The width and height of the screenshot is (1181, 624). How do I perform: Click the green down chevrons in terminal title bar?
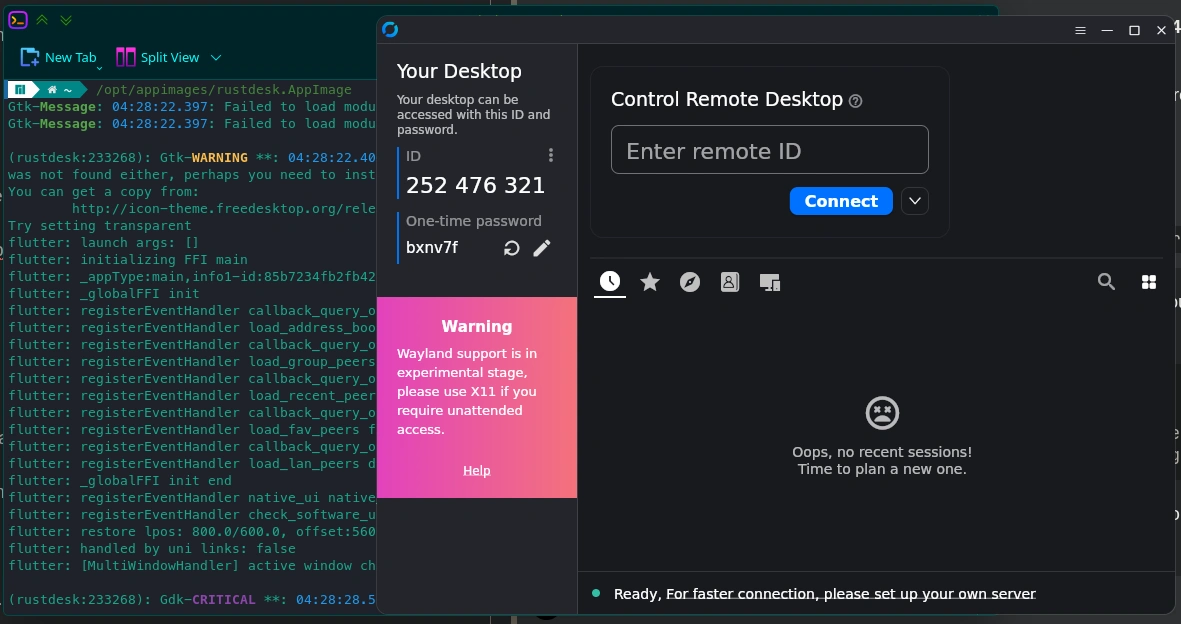[x=66, y=20]
